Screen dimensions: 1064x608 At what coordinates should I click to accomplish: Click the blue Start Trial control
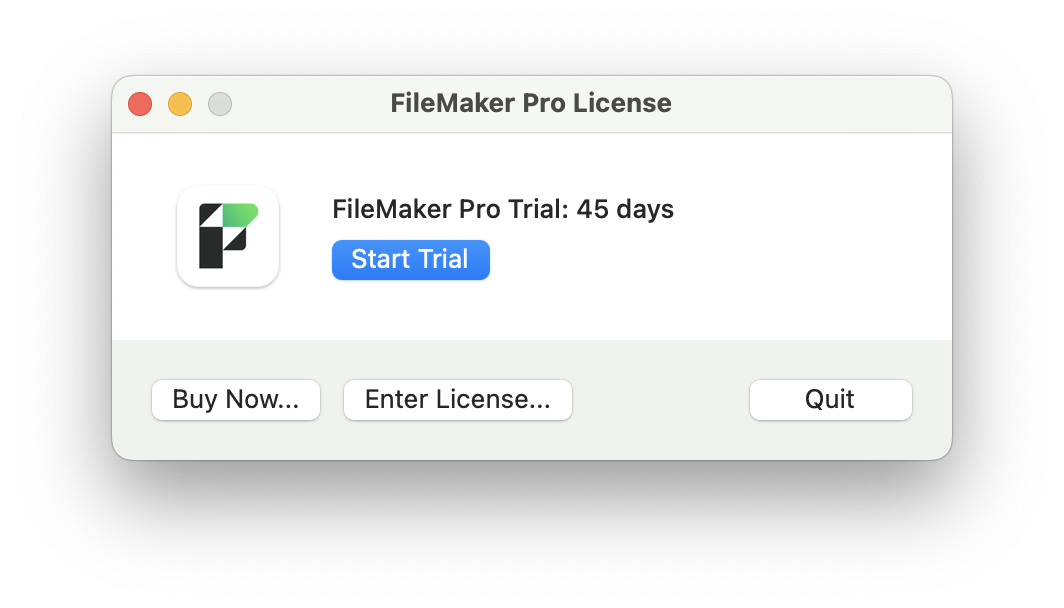(410, 259)
